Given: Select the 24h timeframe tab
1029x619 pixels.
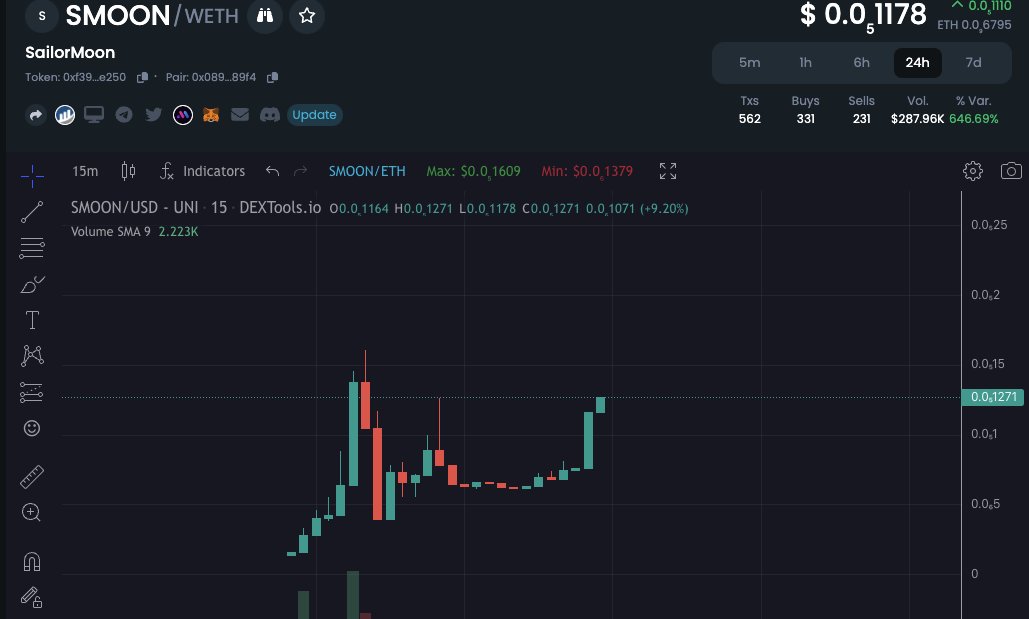Looking at the screenshot, I should click(x=917, y=63).
